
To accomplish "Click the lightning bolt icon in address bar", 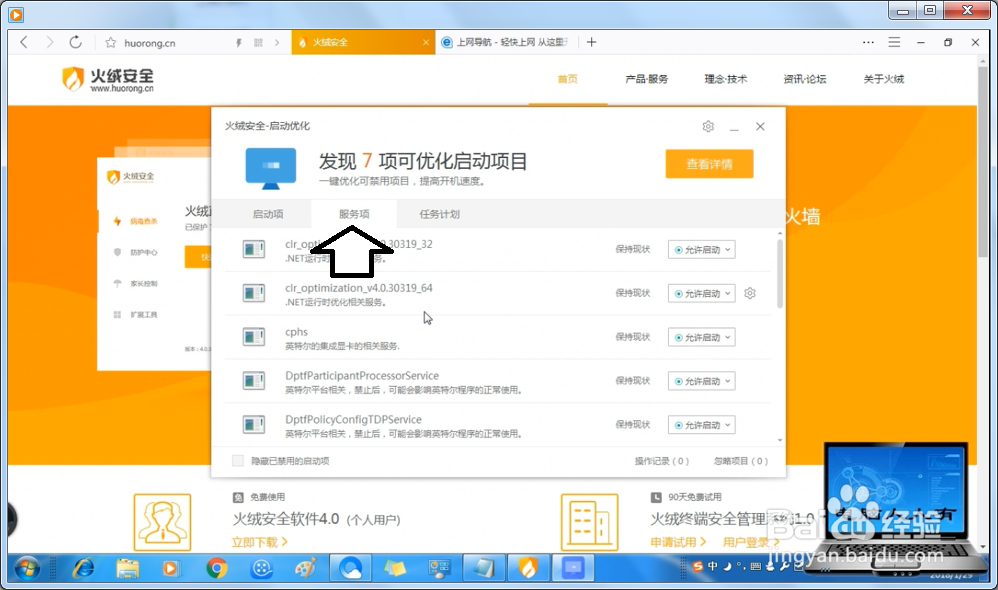I will pos(239,43).
